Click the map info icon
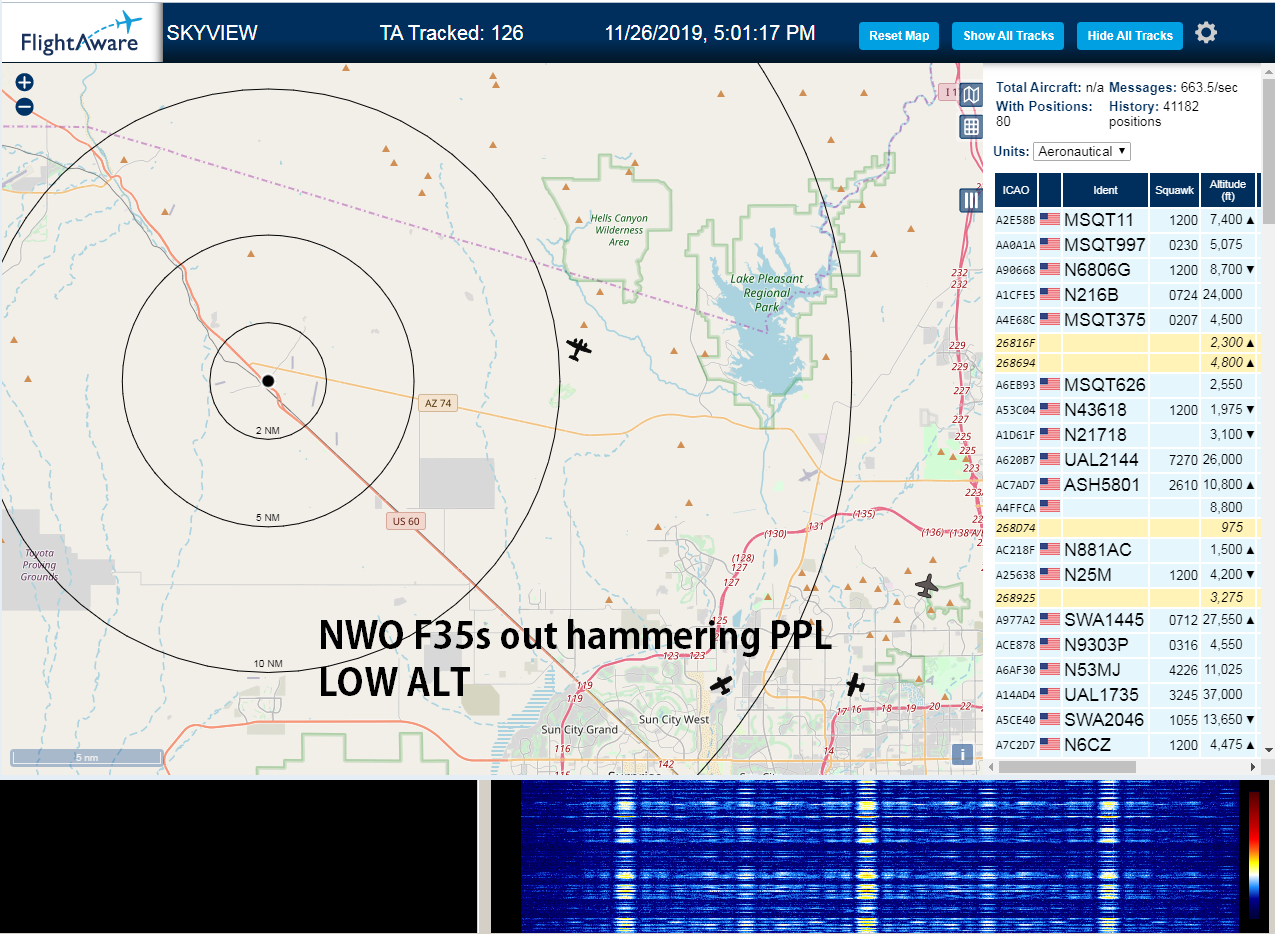 (962, 754)
